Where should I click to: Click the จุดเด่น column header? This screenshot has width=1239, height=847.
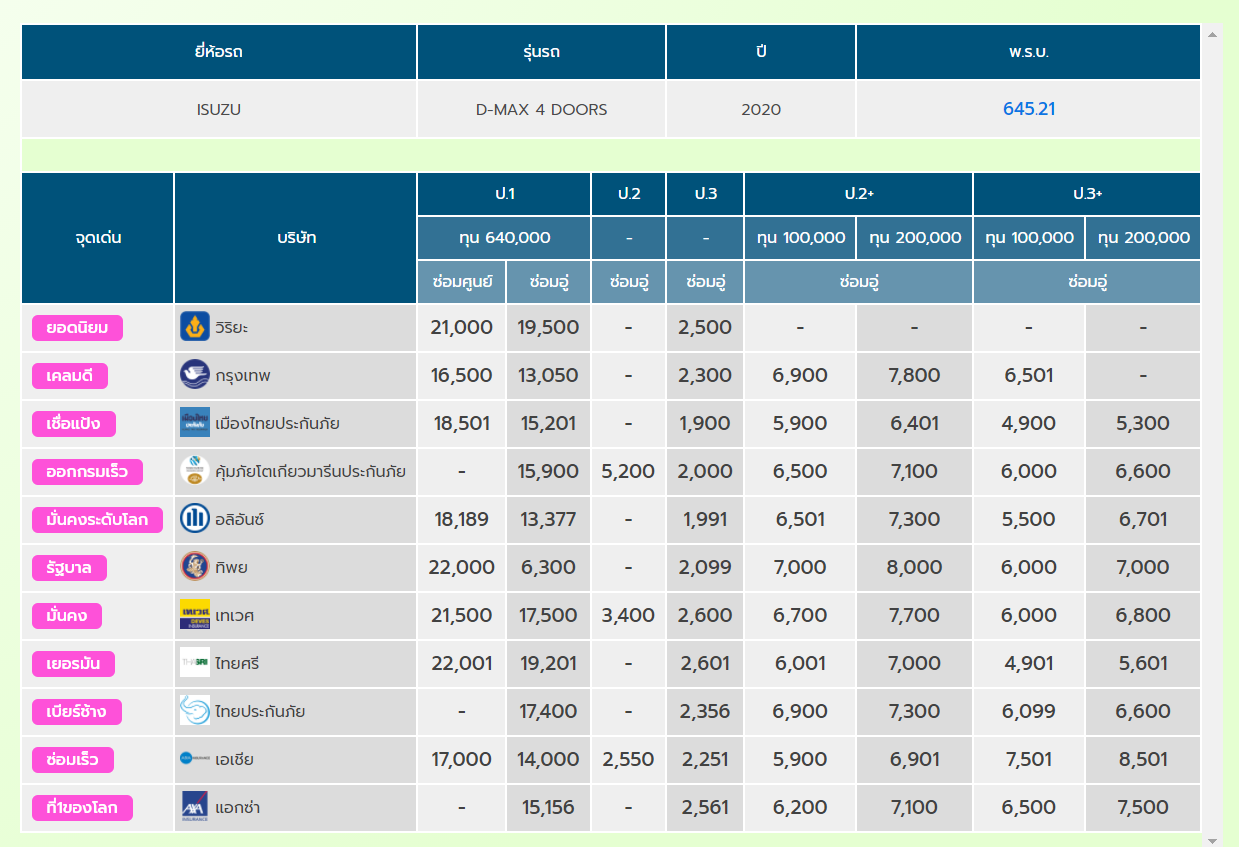[98, 238]
